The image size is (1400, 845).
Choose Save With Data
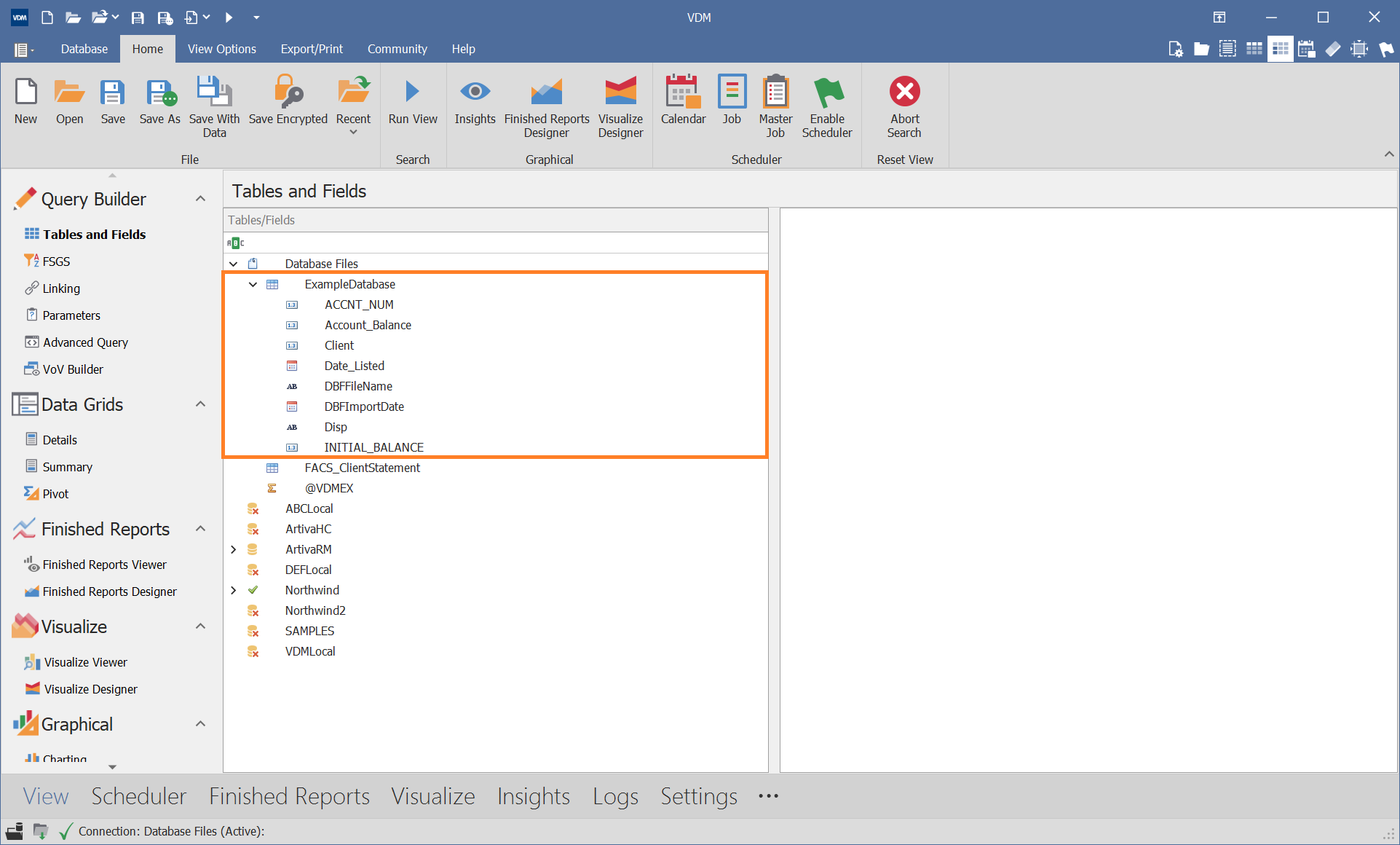tap(214, 107)
